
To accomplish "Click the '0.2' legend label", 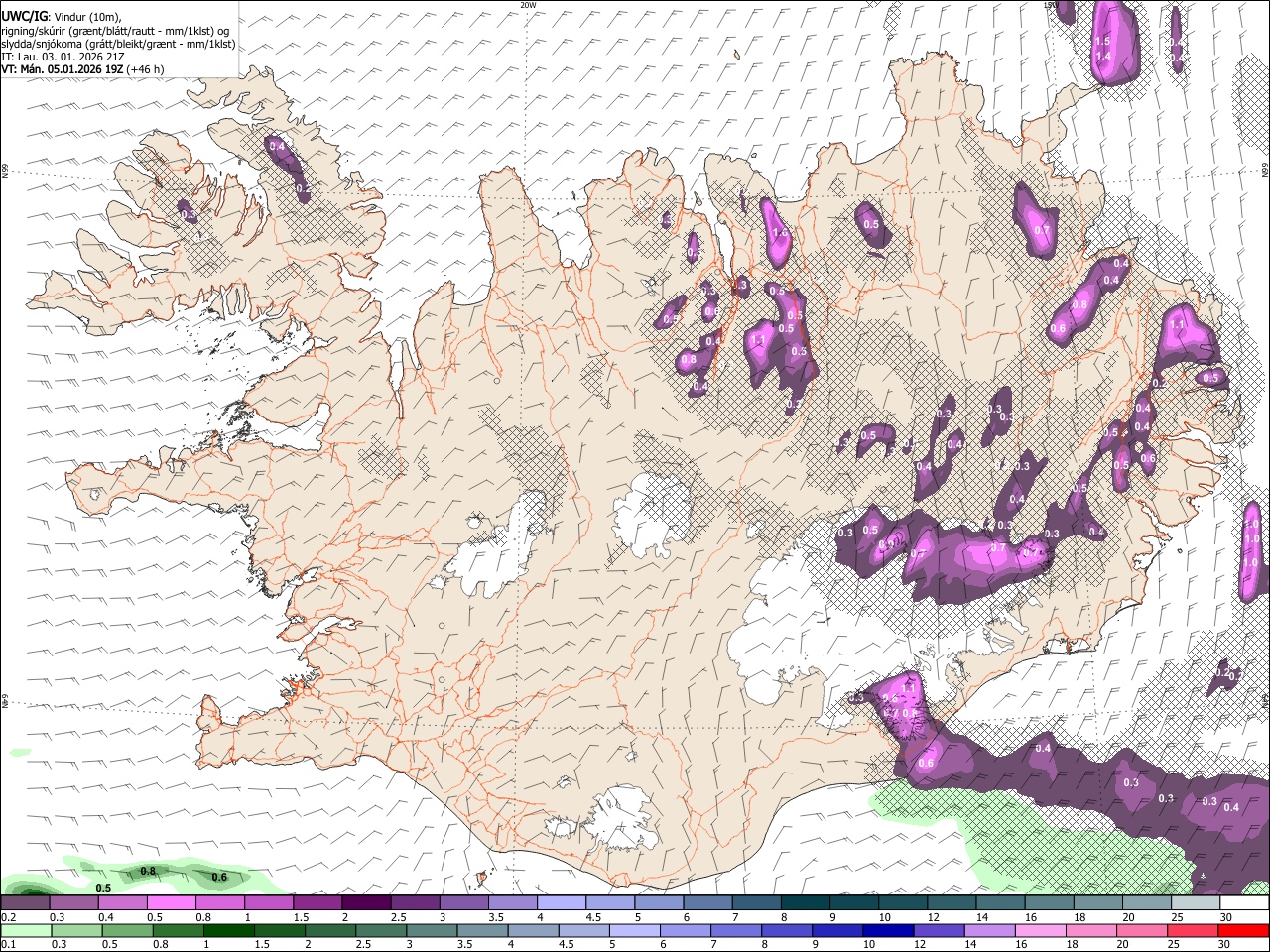I will pyautogui.click(x=8, y=917).
